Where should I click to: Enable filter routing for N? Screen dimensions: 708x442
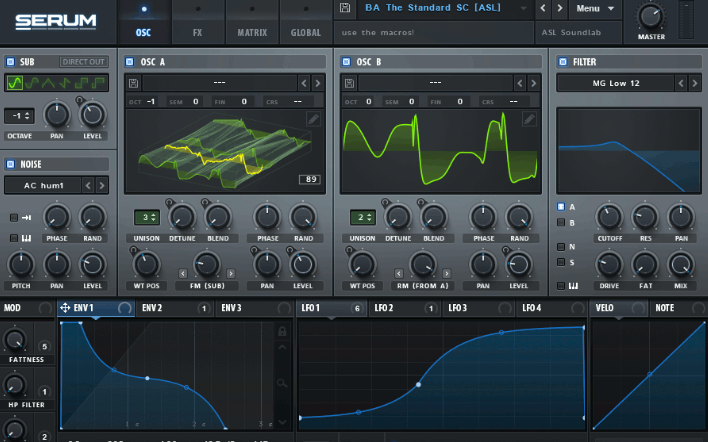click(x=561, y=247)
